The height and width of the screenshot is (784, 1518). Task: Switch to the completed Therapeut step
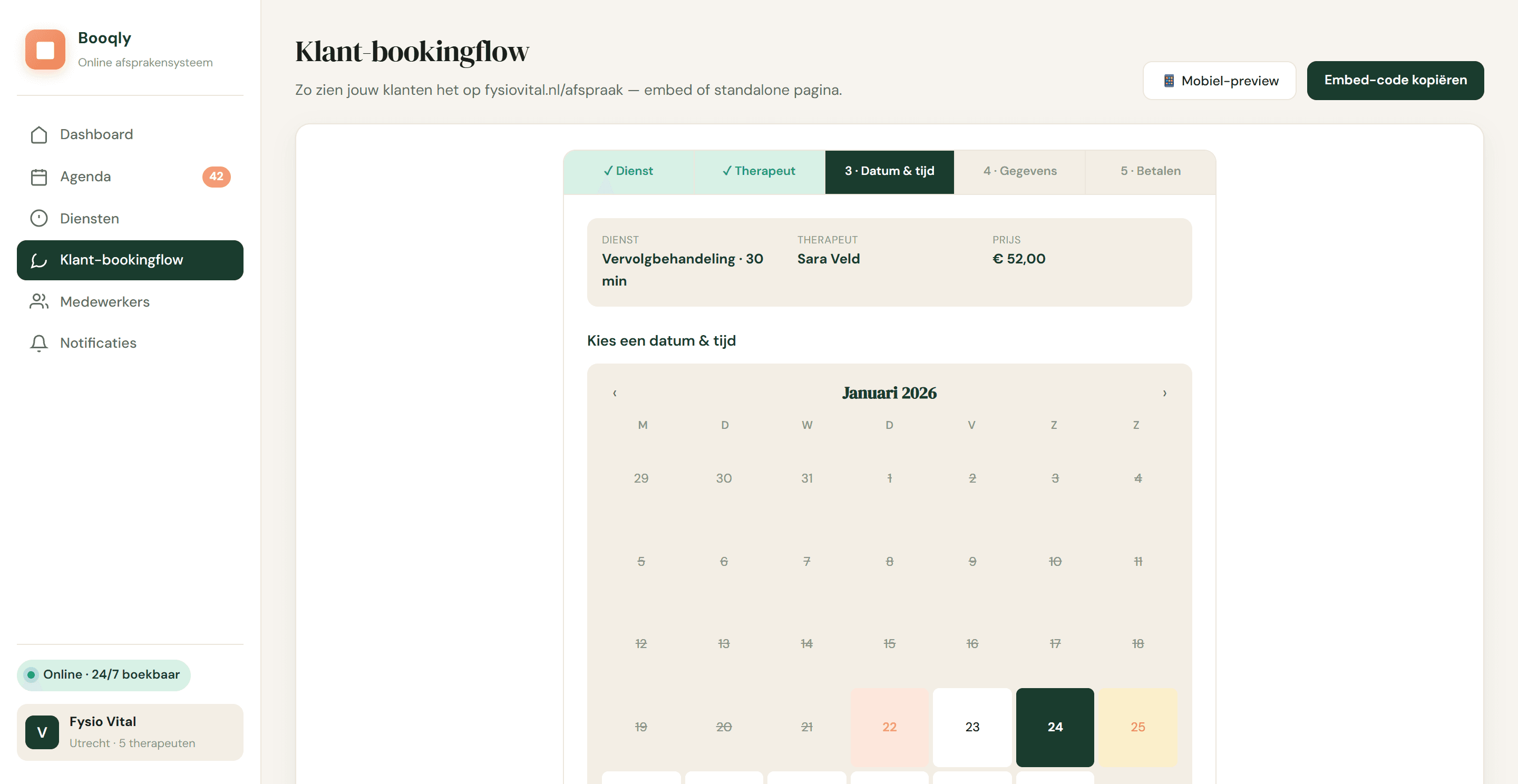[x=760, y=171]
